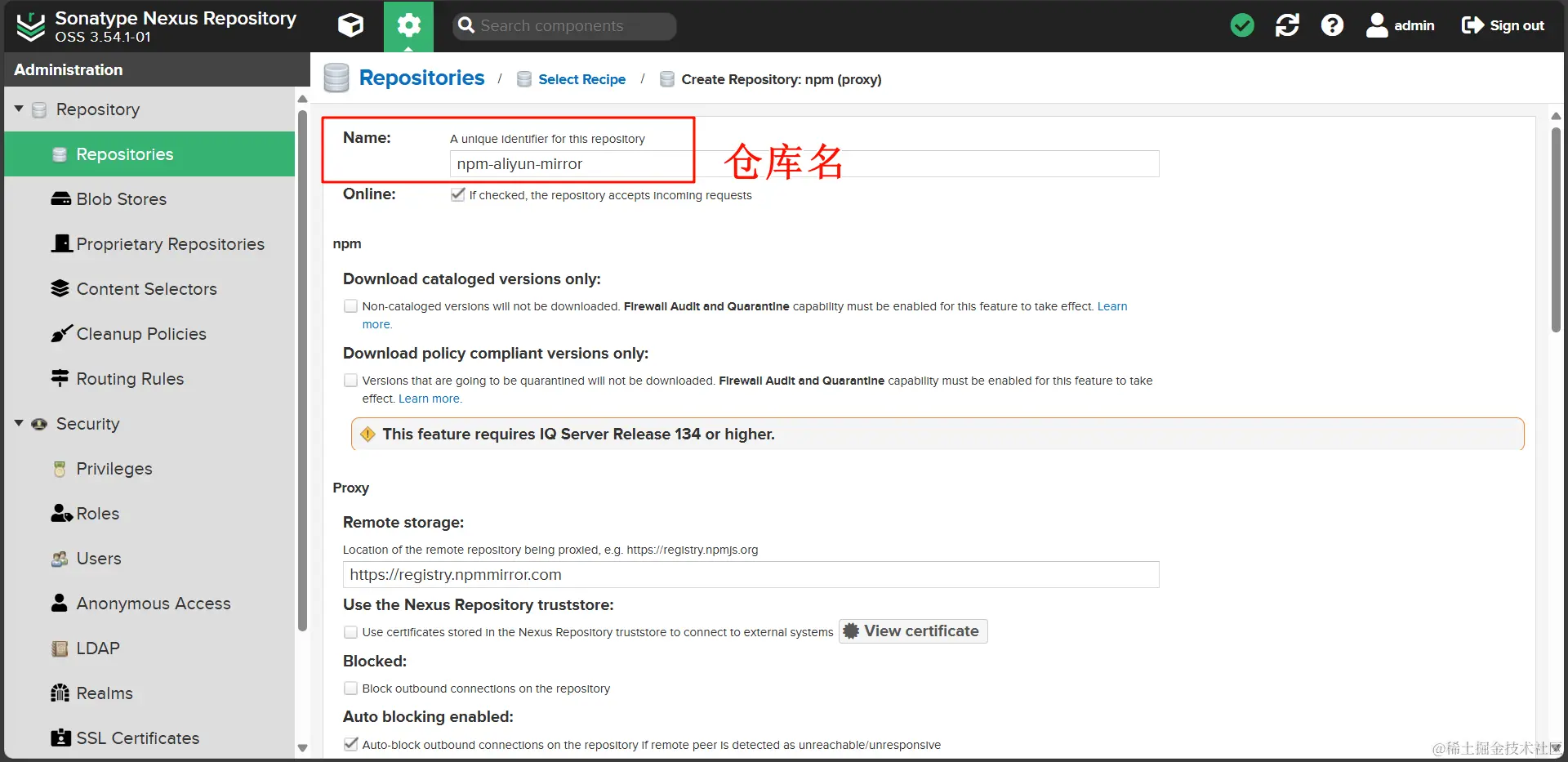Click the warning icon in IQ Server notice
This screenshot has width=1568, height=762.
tap(367, 434)
